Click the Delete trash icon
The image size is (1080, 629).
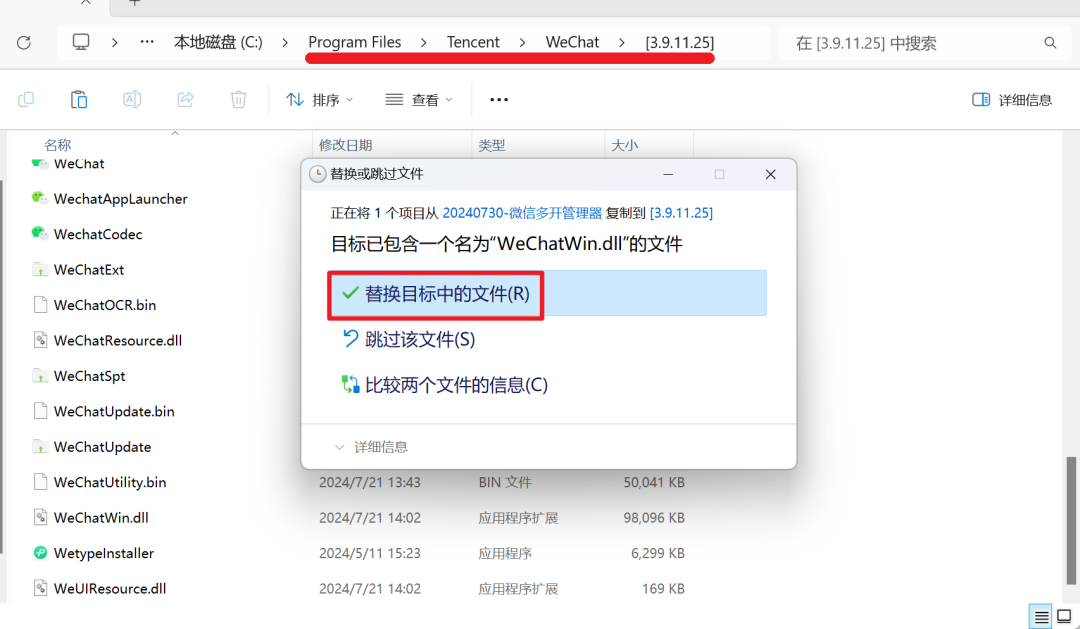[238, 99]
